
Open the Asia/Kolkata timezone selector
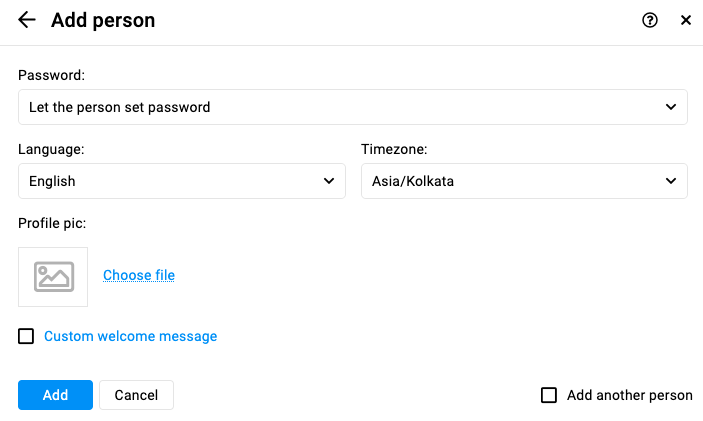[524, 181]
